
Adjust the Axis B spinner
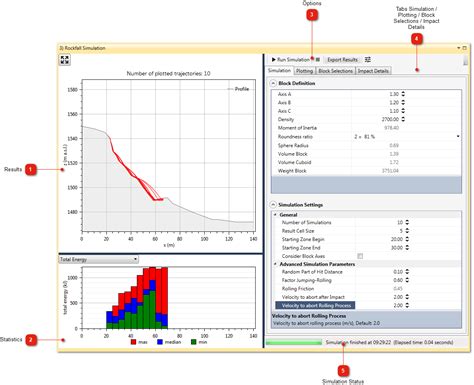click(x=403, y=103)
